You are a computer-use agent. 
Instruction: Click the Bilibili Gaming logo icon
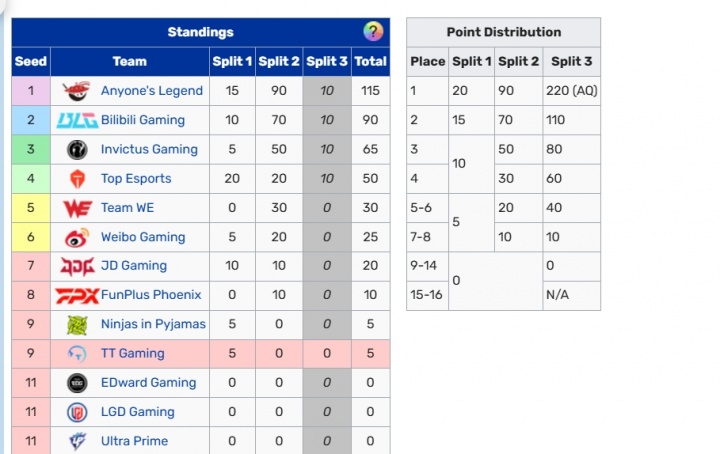[77, 120]
